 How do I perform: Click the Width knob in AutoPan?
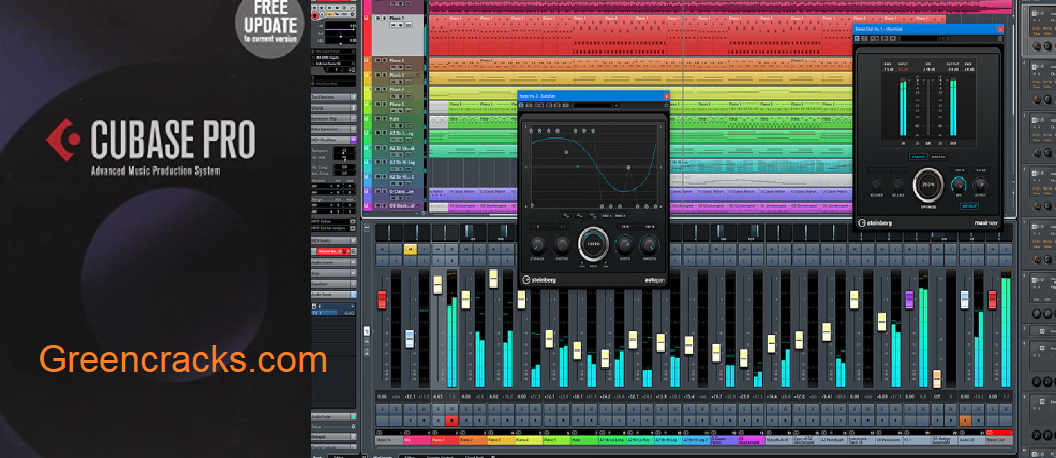pos(624,244)
